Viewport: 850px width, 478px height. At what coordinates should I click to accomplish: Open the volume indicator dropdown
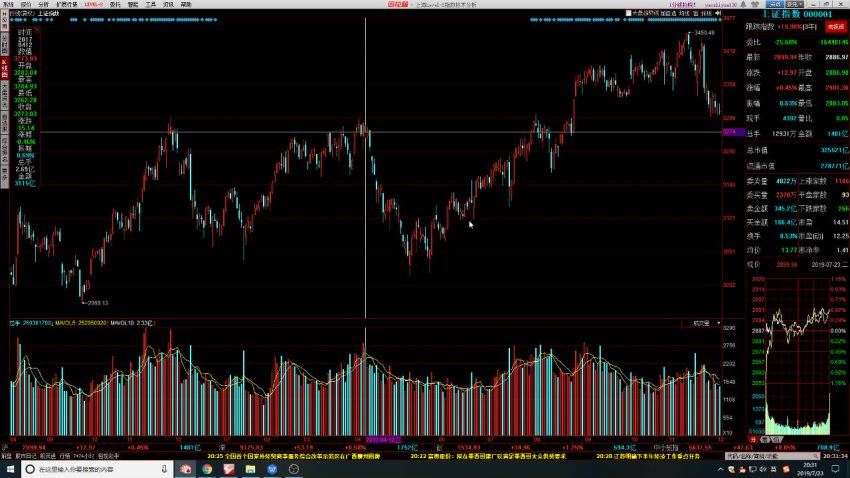click(x=701, y=324)
